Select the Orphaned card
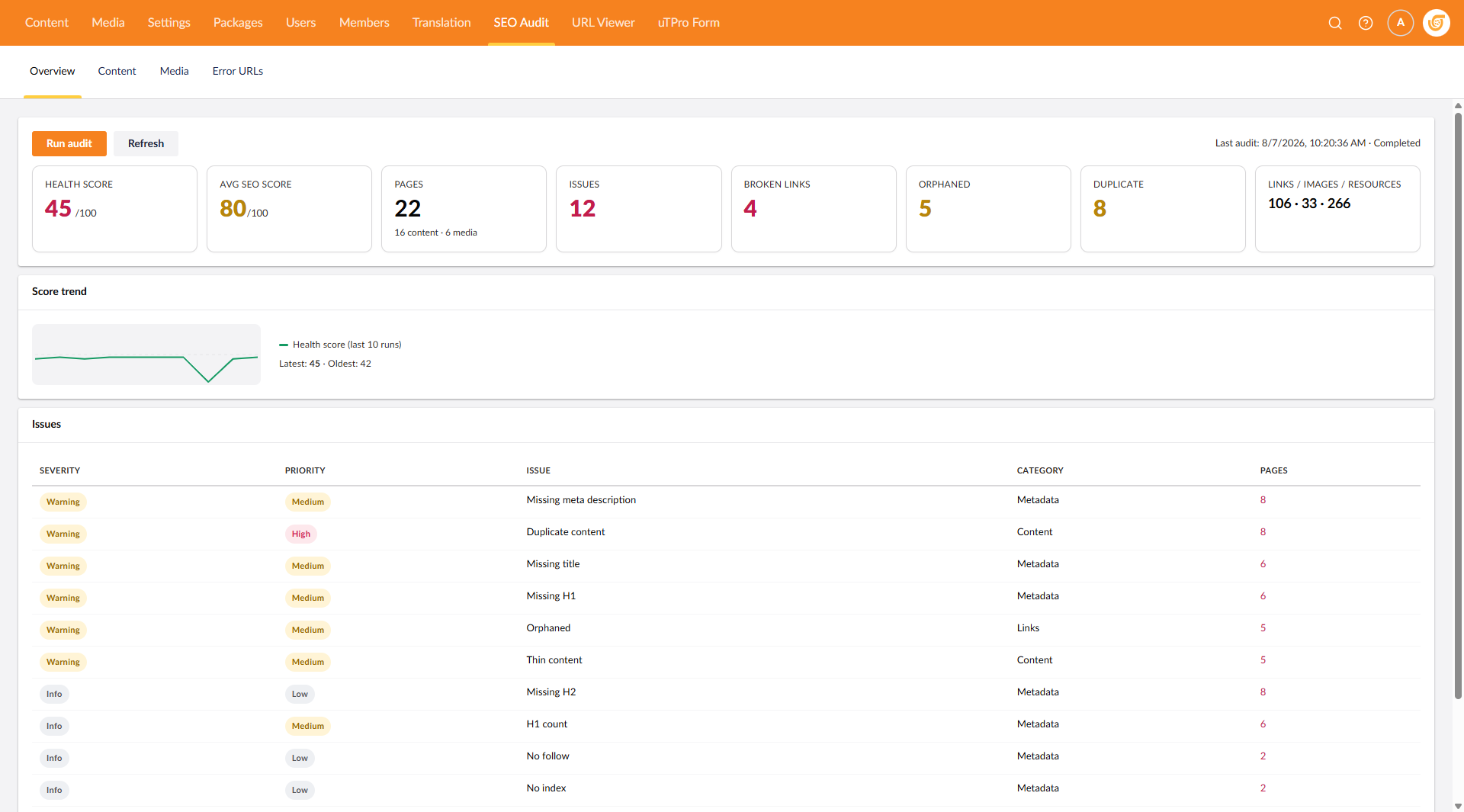The width and height of the screenshot is (1464, 812). [988, 209]
